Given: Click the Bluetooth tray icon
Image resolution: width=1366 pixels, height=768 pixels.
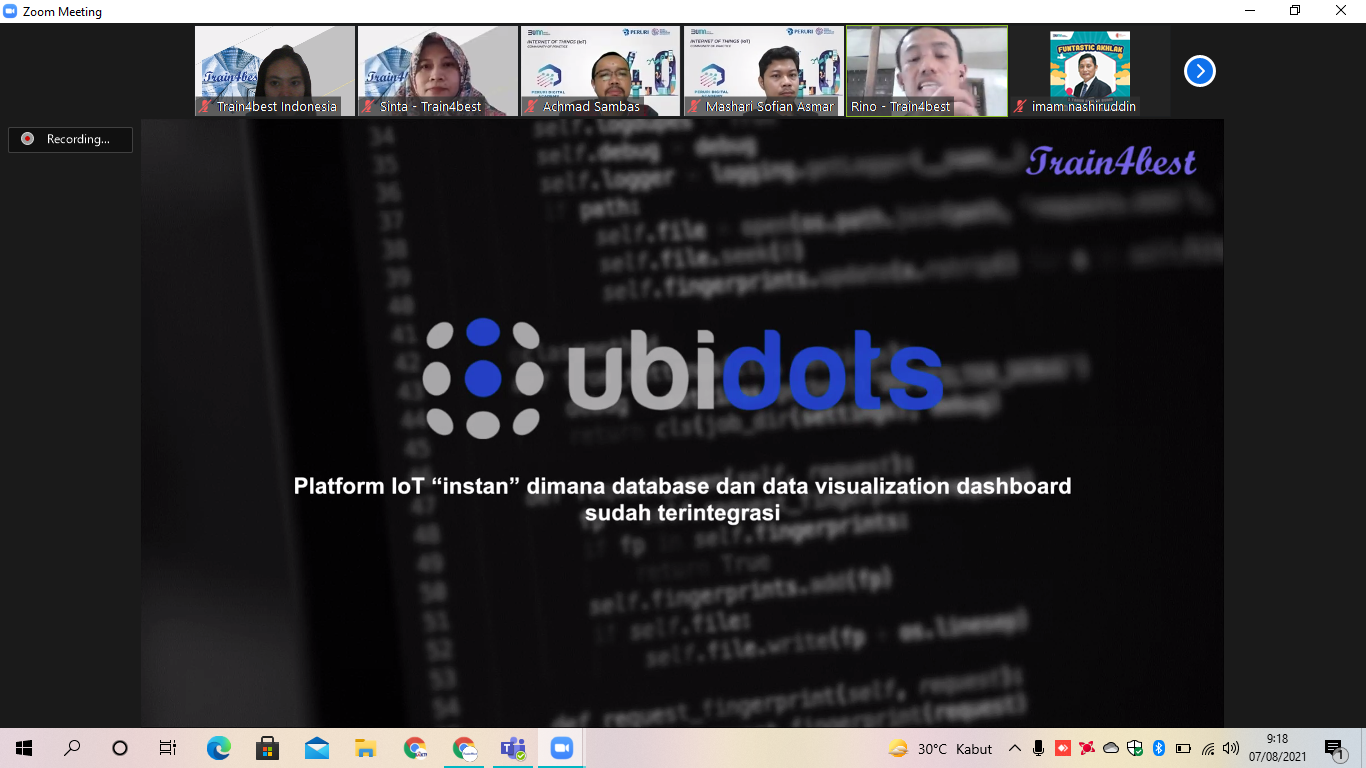Looking at the screenshot, I should click(x=1159, y=748).
